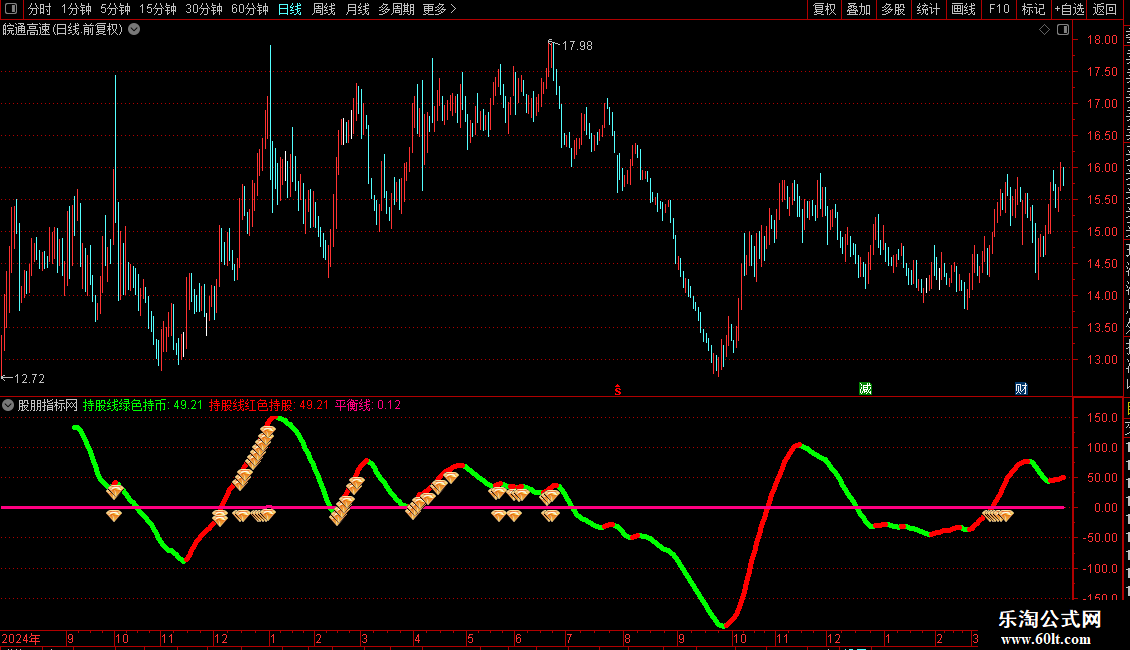Open dropdown beside 股朋指标网 indicator title
1130x650 pixels.
click(x=8, y=406)
